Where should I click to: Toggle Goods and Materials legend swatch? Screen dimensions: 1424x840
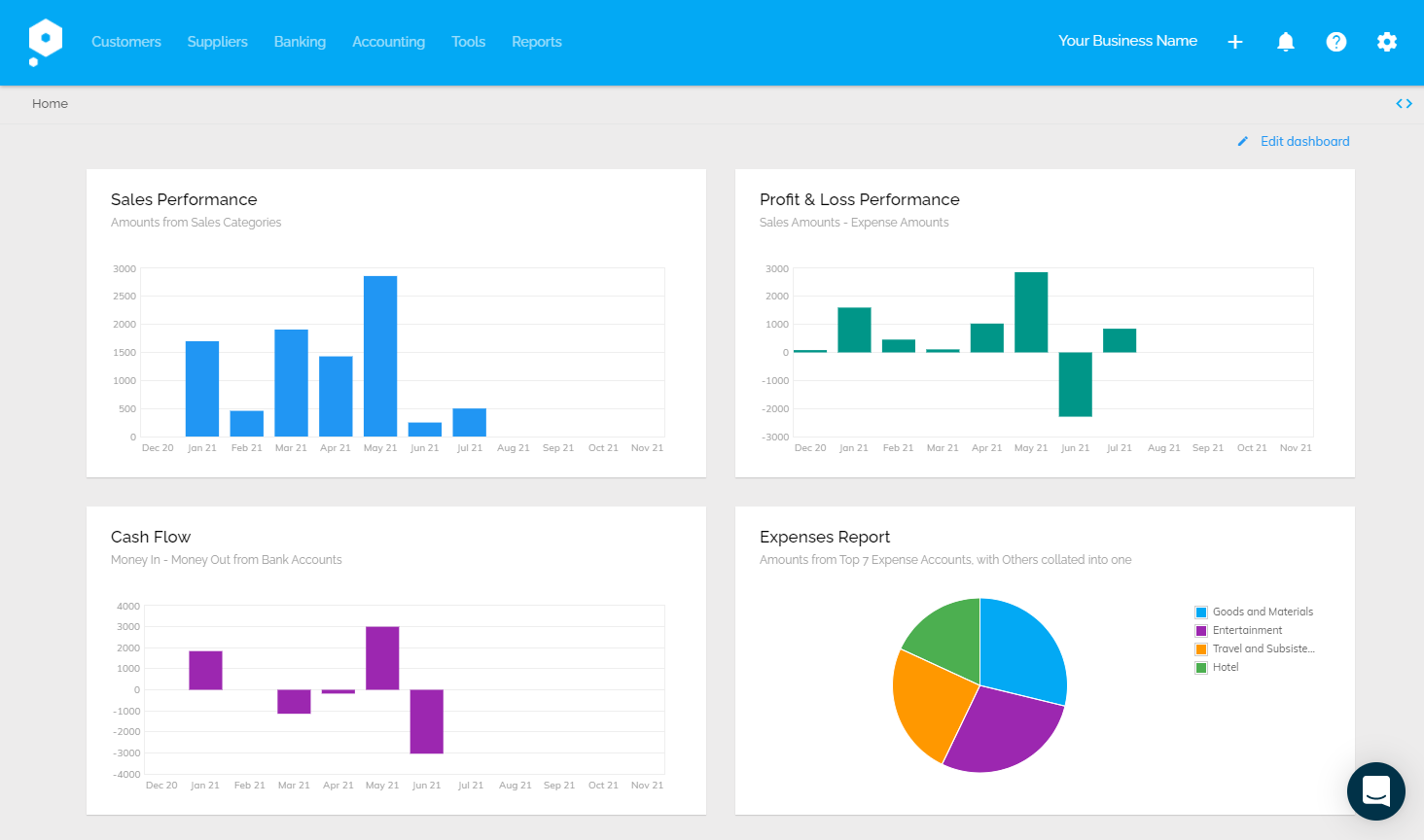[x=1201, y=612]
